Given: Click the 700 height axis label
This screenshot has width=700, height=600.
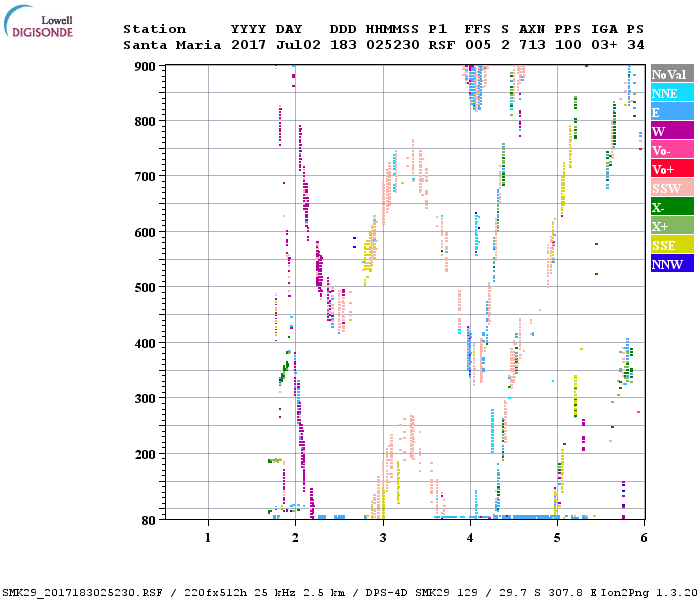Looking at the screenshot, I should click(145, 177).
